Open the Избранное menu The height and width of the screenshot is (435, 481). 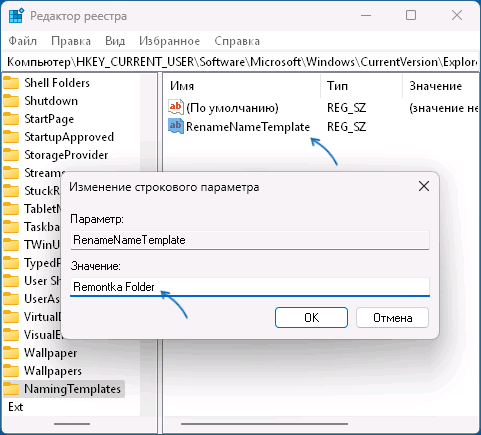[169, 41]
